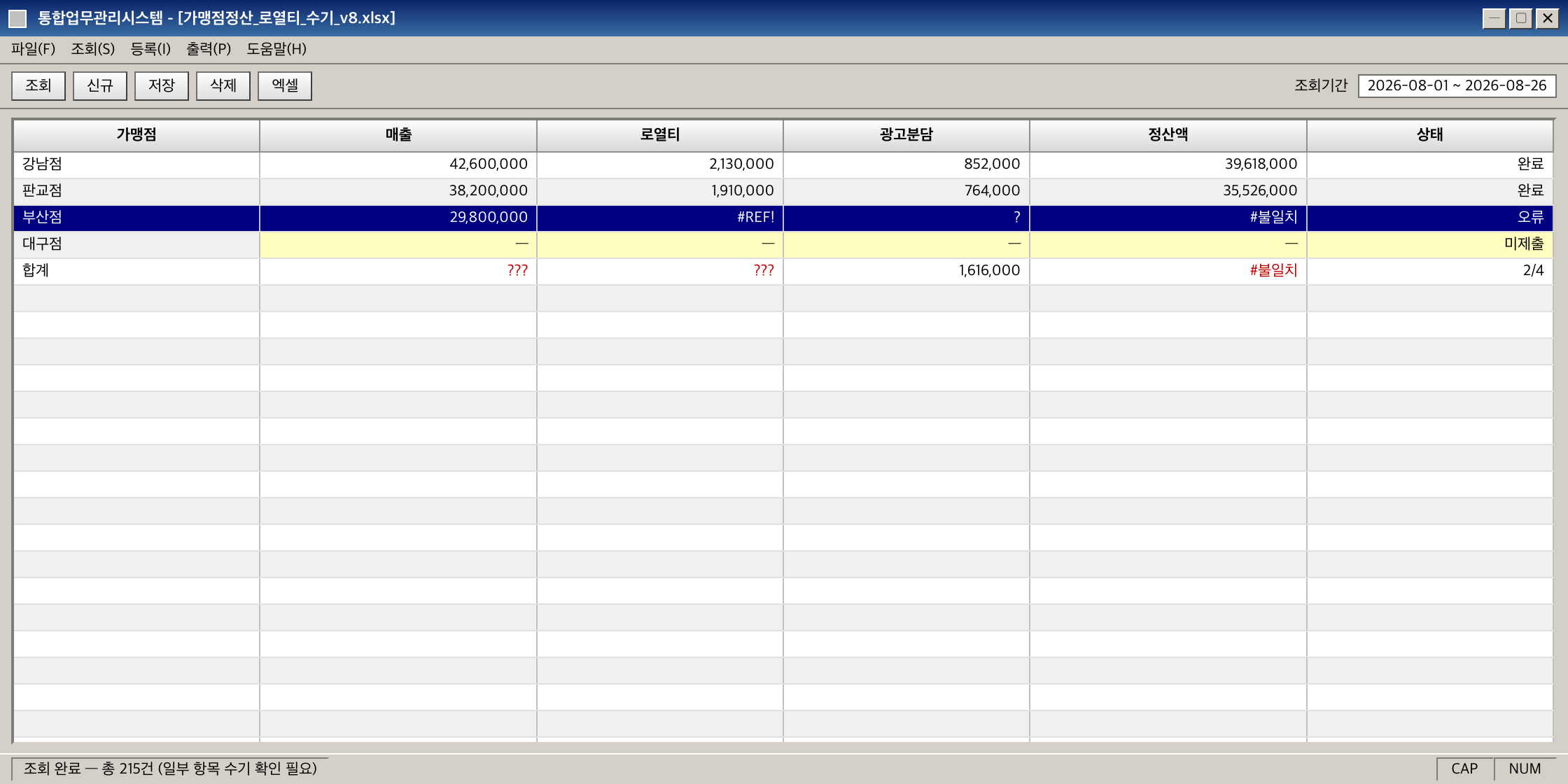Image resolution: width=1568 pixels, height=784 pixels.
Task: Select the 대구점 row name cell
Action: tap(136, 244)
